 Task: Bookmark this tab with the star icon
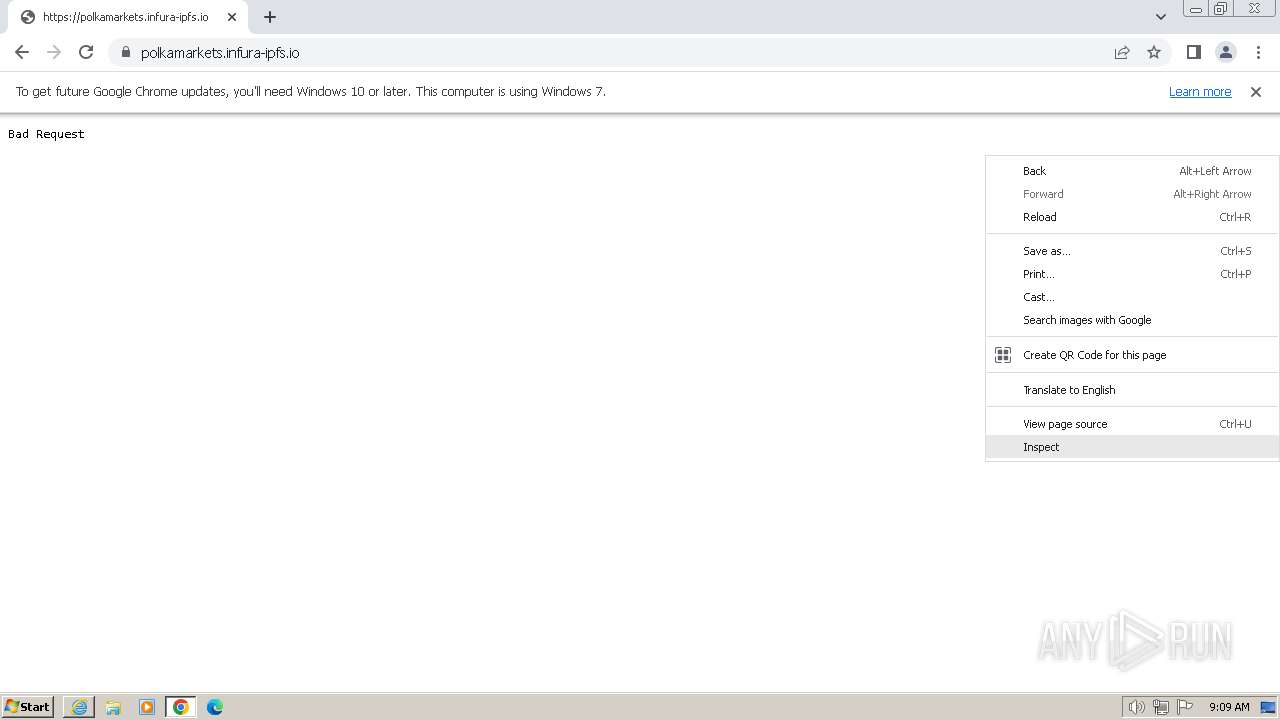coord(1154,52)
